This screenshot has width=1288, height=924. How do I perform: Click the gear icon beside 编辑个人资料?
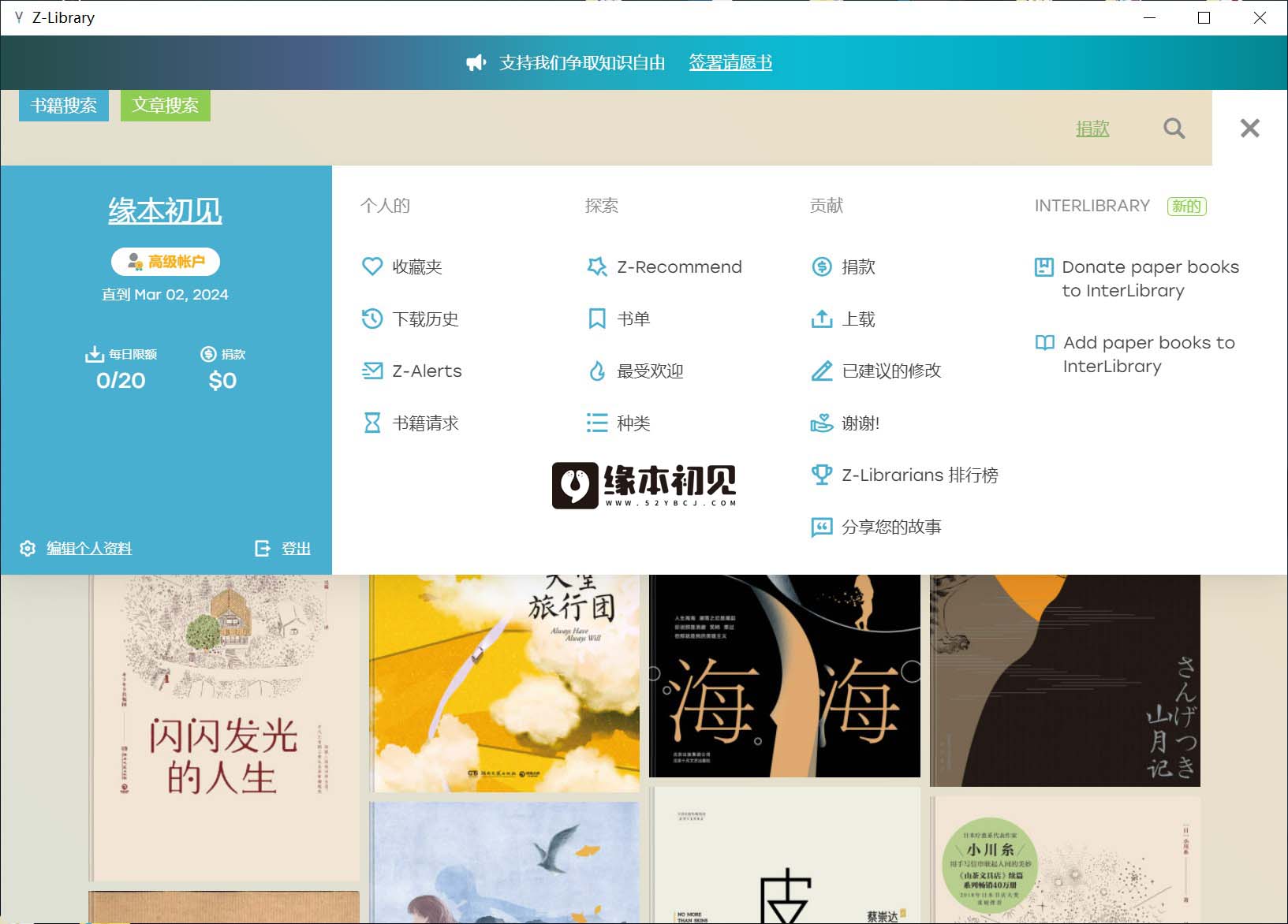pos(28,549)
